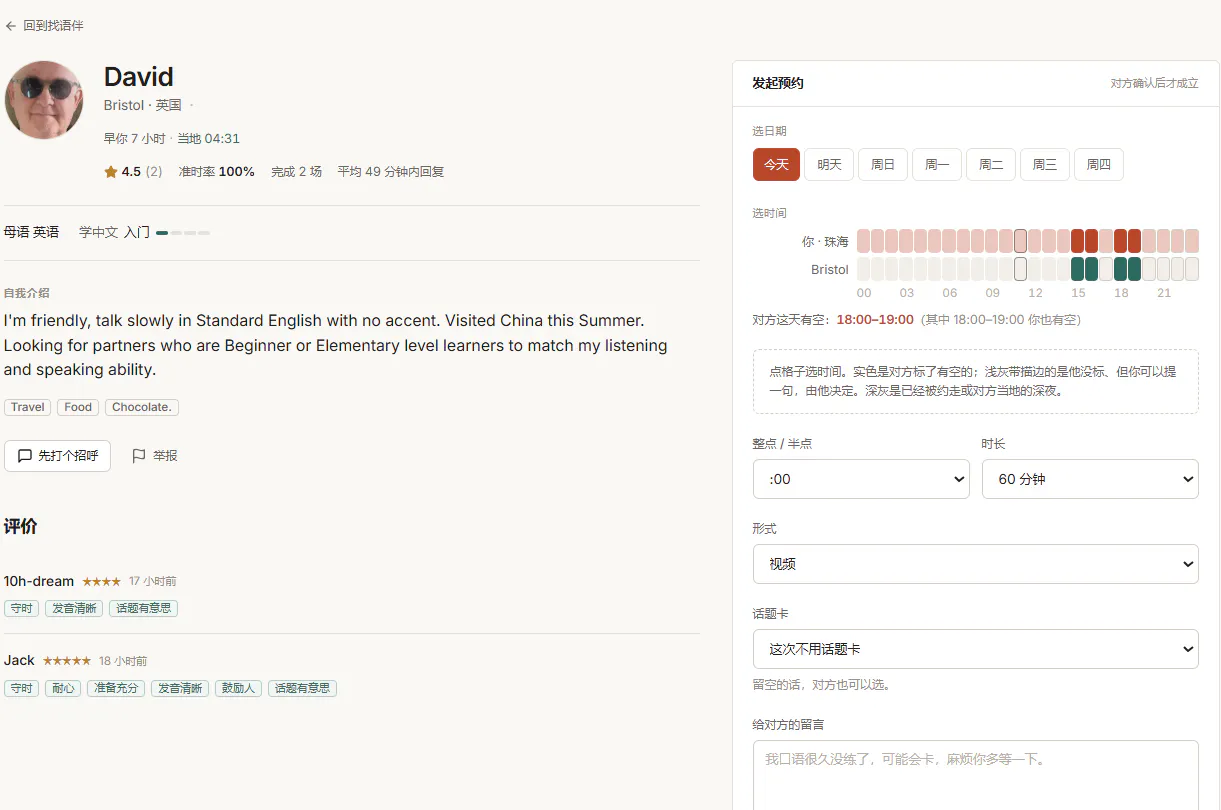1221x810 pixels.
Task: Click the flag icon next to 举报
Action: tap(139, 456)
